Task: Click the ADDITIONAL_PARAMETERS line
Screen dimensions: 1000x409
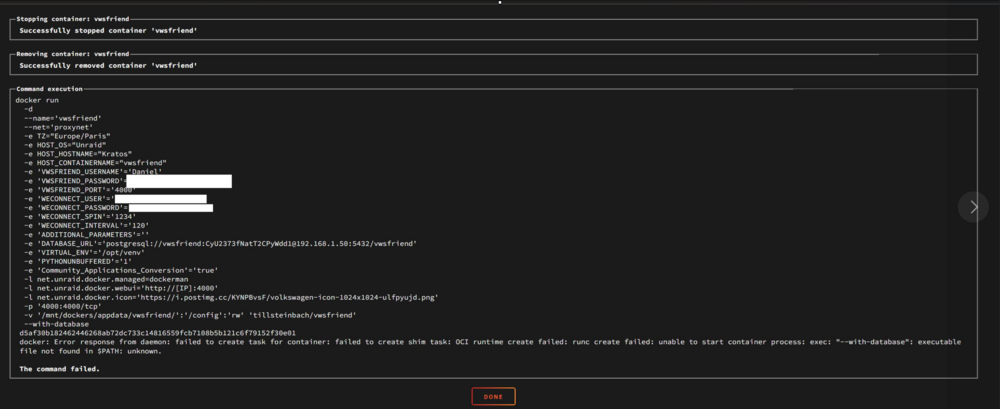Action: [x=87, y=234]
